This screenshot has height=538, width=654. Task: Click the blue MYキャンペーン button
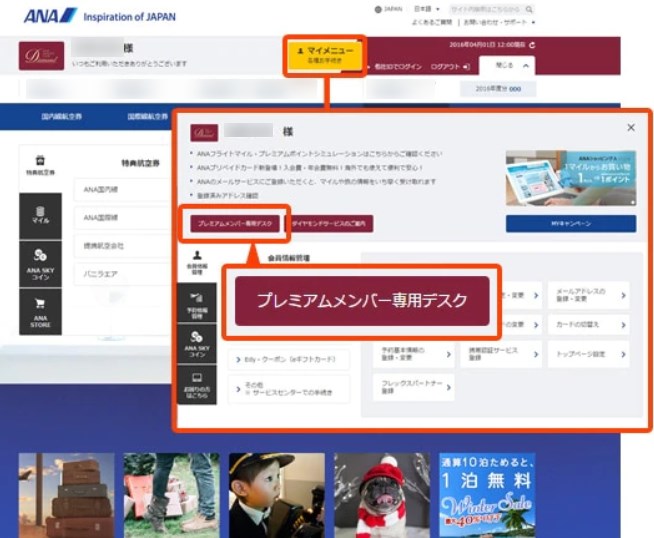click(571, 224)
